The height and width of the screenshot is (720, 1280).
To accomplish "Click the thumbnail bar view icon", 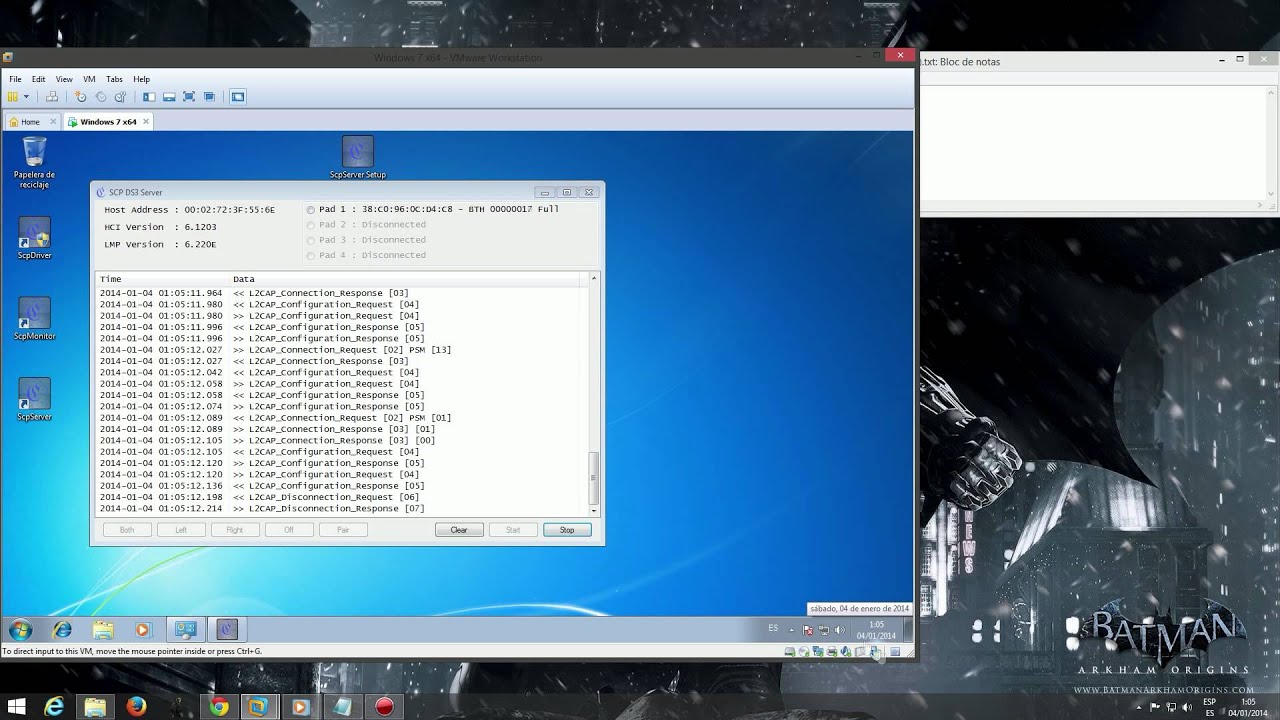I will point(169,97).
